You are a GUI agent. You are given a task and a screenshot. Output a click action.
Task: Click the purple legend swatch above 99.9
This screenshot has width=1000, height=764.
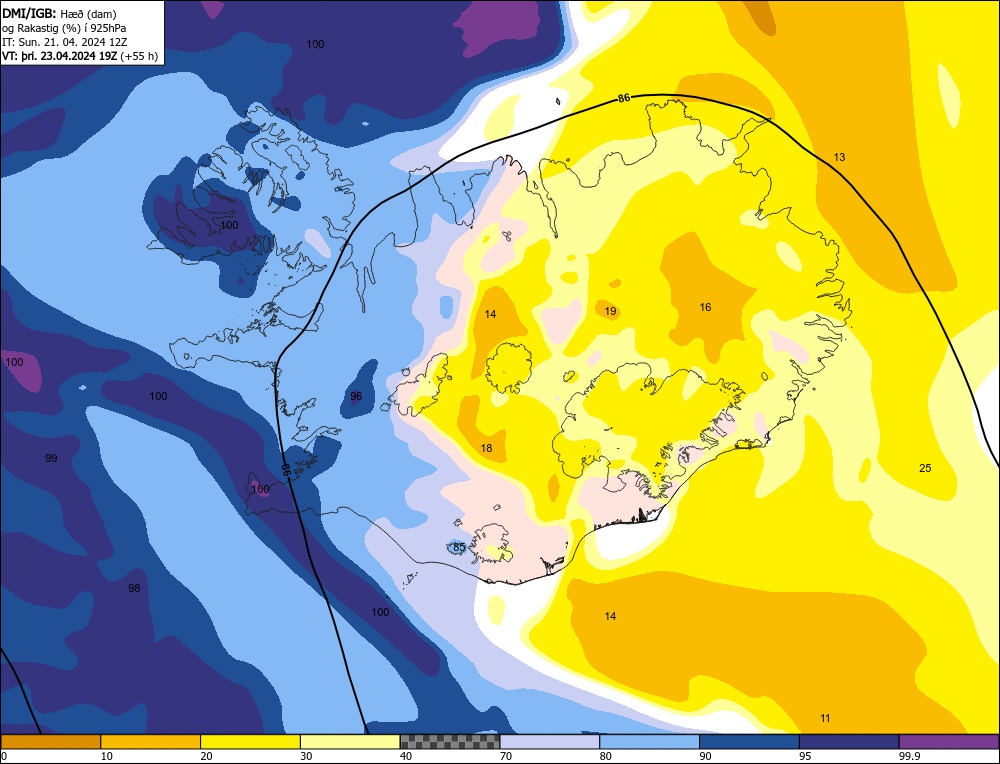[x=949, y=742]
